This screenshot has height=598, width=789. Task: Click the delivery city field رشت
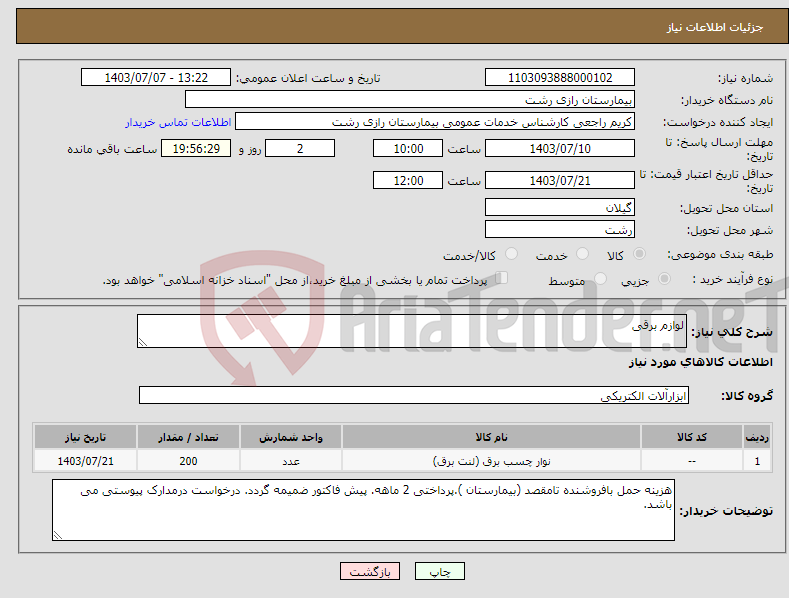[x=560, y=229]
